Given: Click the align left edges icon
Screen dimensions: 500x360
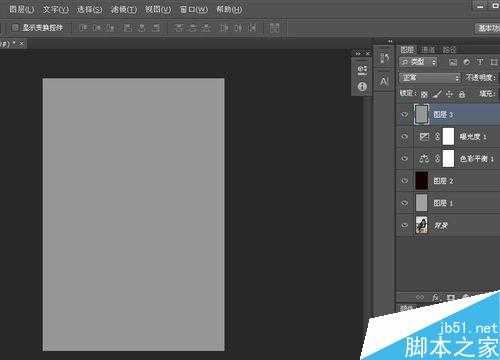Looking at the screenshot, I should click(x=128, y=28).
